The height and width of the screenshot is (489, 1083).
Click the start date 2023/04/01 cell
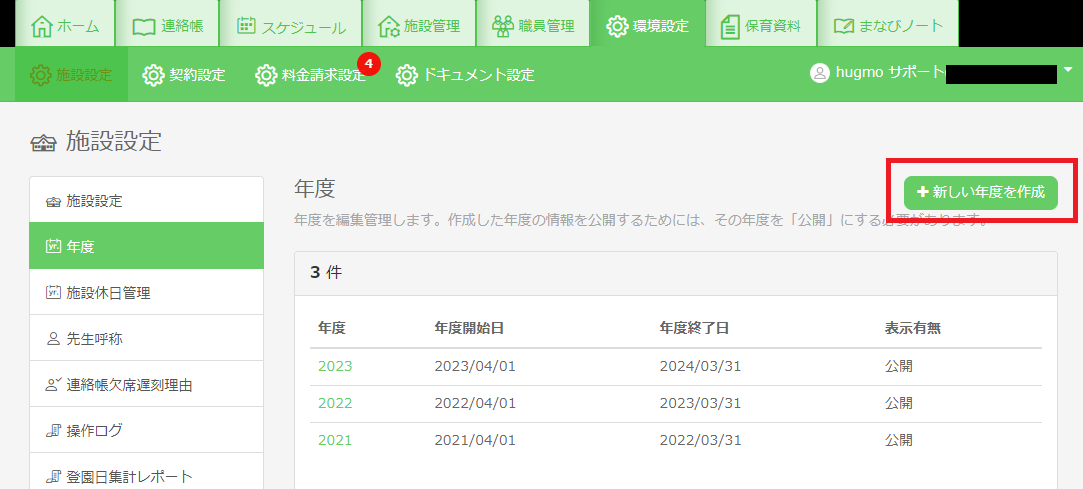(x=475, y=367)
